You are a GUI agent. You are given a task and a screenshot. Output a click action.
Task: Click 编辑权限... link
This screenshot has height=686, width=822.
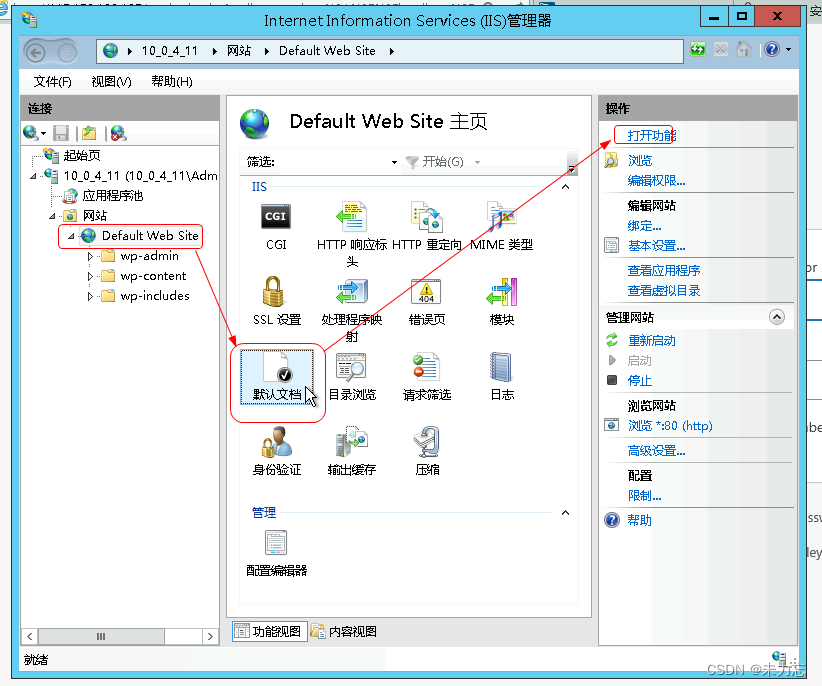[x=656, y=181]
